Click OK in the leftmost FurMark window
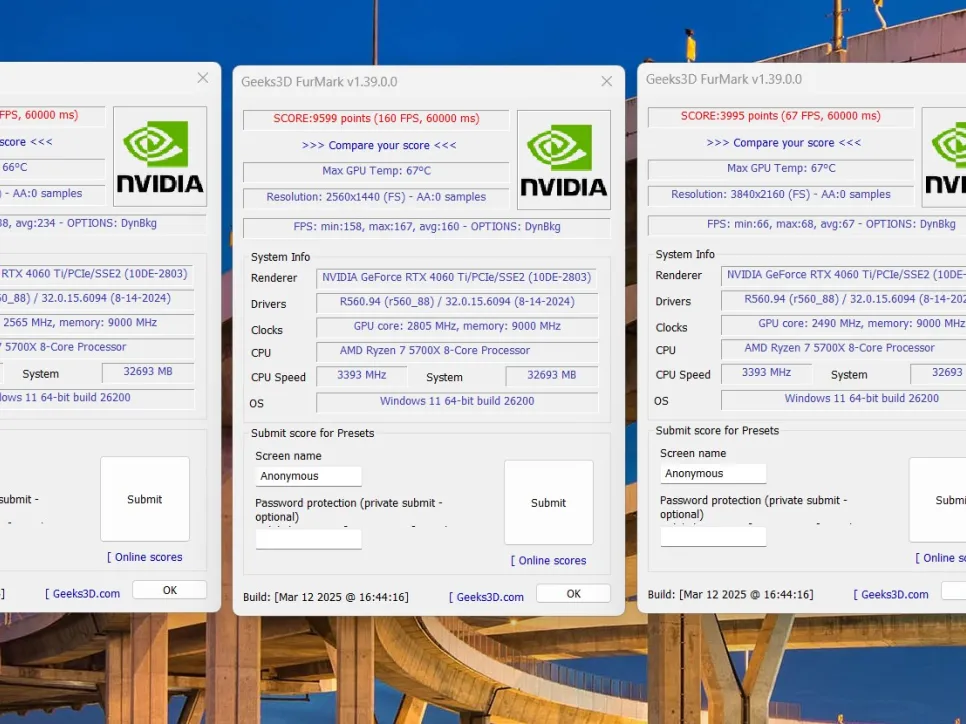This screenshot has width=966, height=724. 169,590
